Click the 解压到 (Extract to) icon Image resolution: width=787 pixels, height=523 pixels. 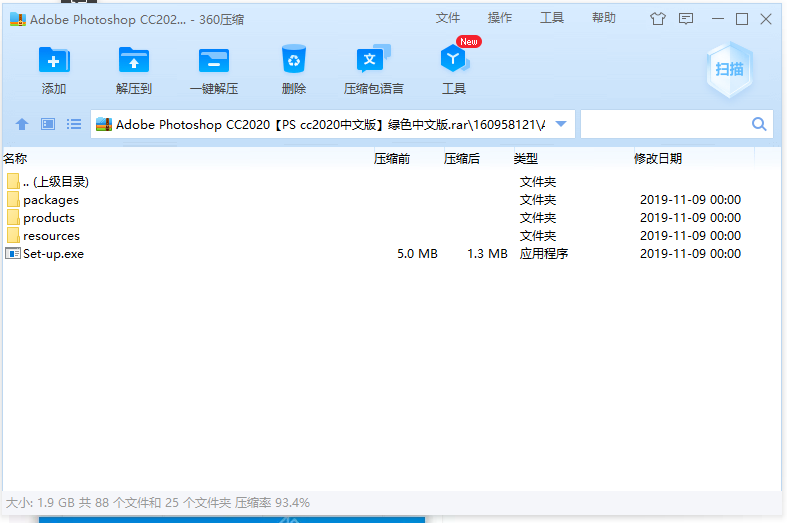tap(134, 61)
